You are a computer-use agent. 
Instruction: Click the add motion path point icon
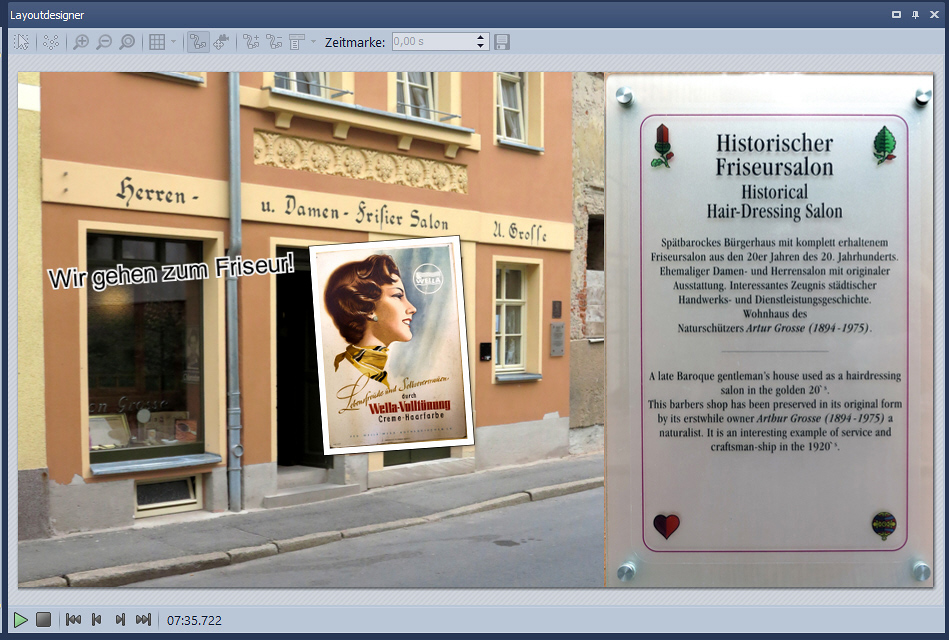tap(251, 42)
